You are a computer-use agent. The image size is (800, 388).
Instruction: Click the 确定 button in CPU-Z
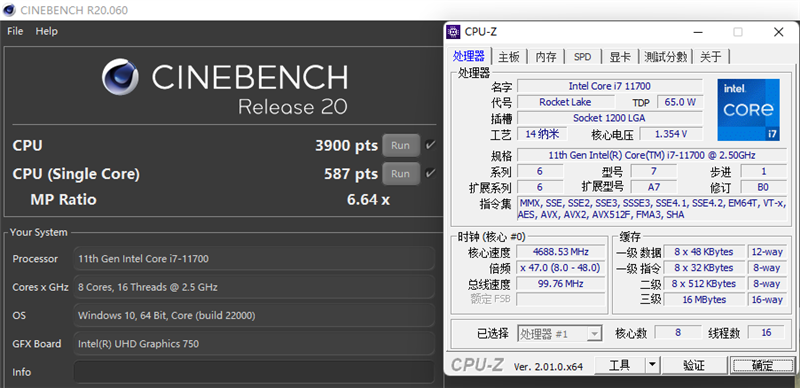point(762,366)
